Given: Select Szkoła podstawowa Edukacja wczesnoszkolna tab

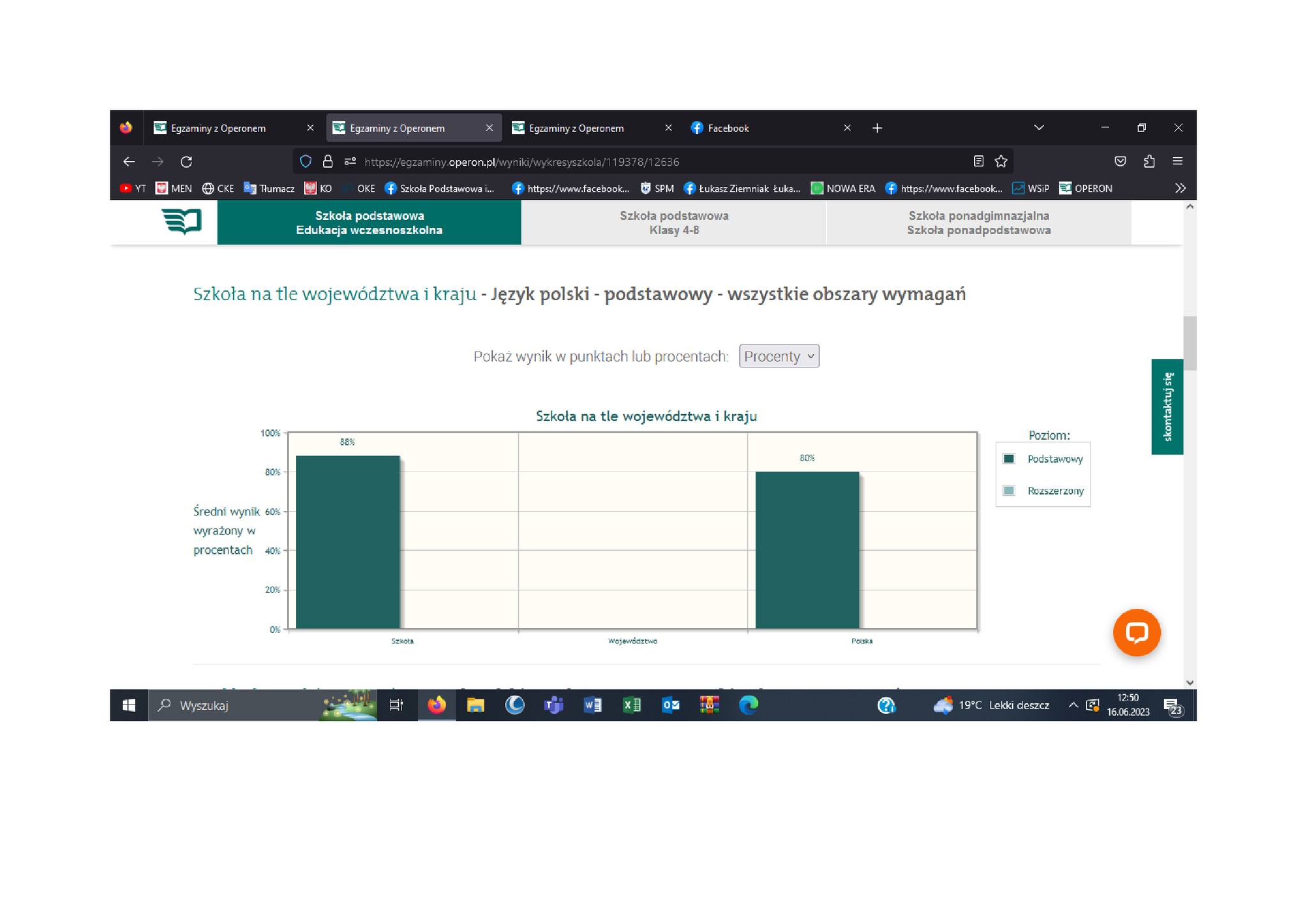Looking at the screenshot, I should click(x=369, y=223).
